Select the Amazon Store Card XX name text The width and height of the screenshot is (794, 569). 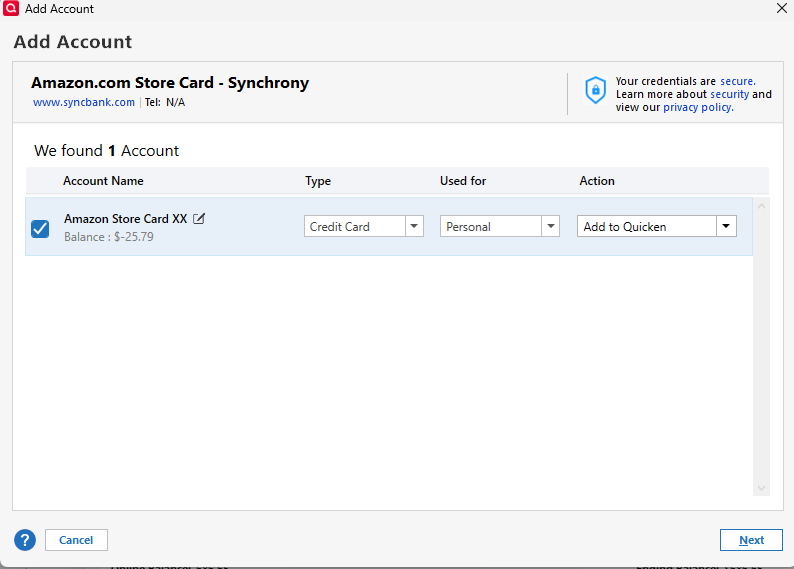126,219
